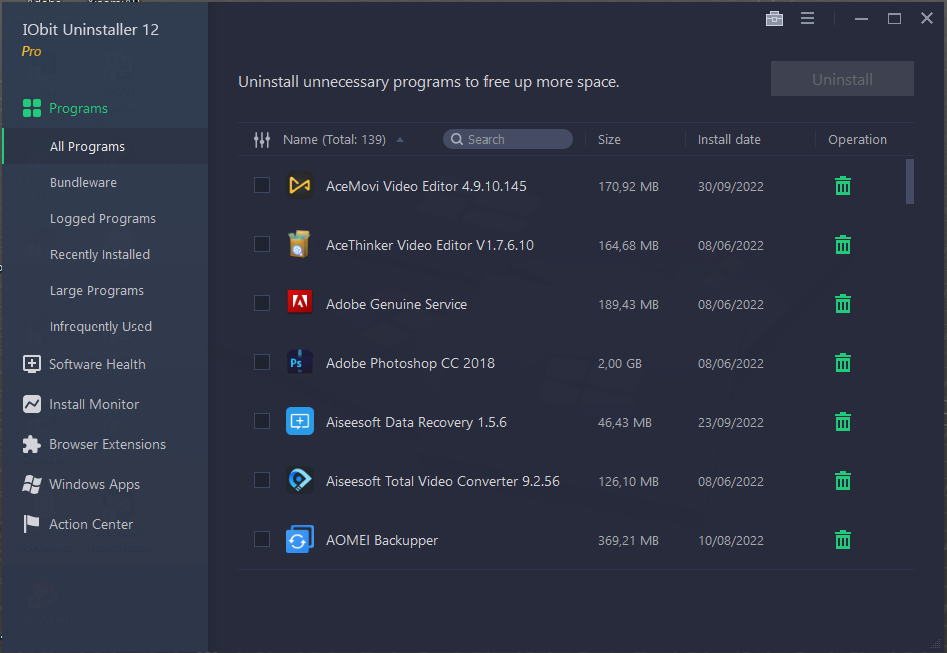This screenshot has height=653, width=947.
Task: Toggle the Name column sort arrow
Action: [x=400, y=140]
